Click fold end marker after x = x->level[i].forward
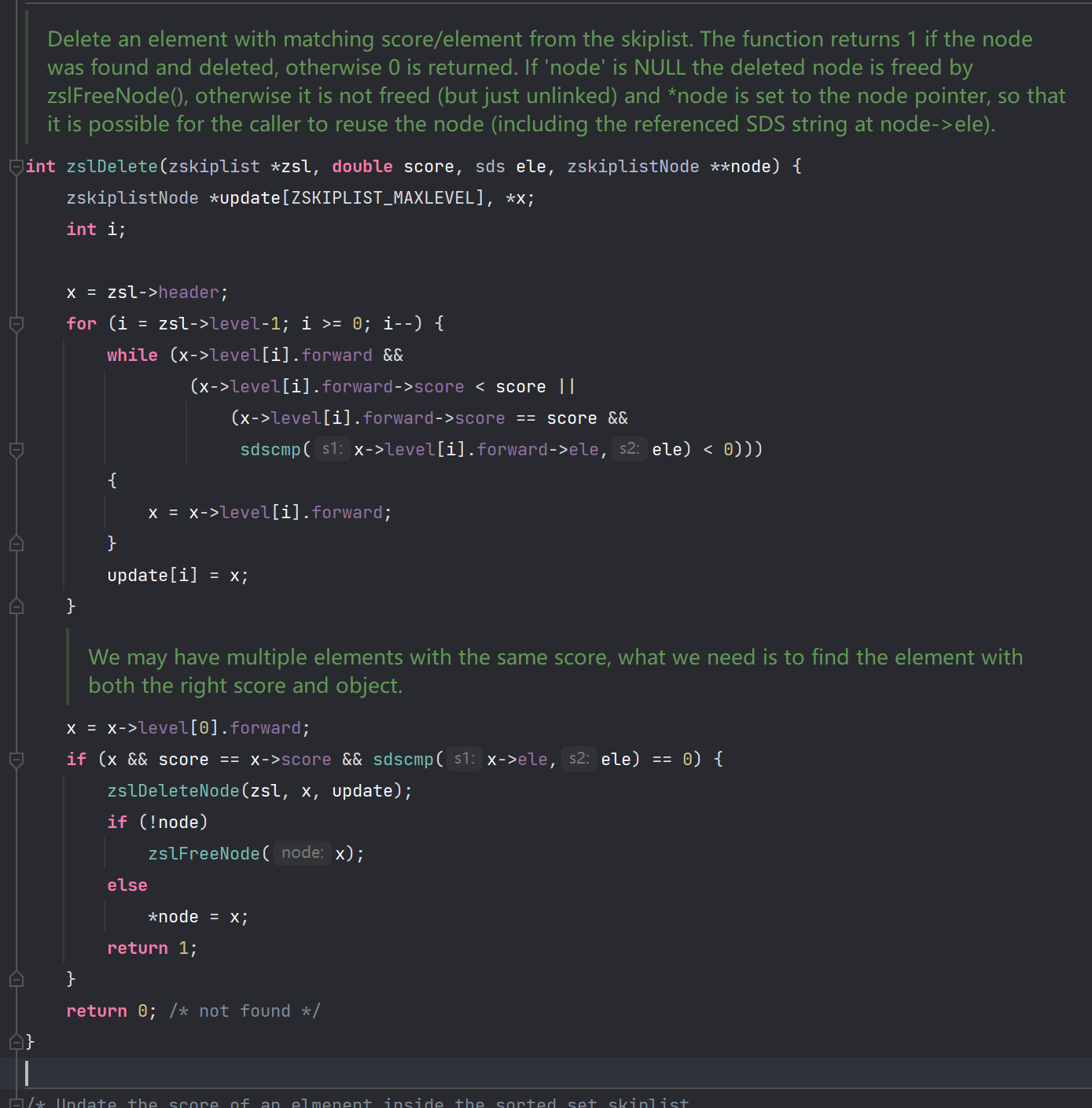1092x1108 pixels. [16, 544]
